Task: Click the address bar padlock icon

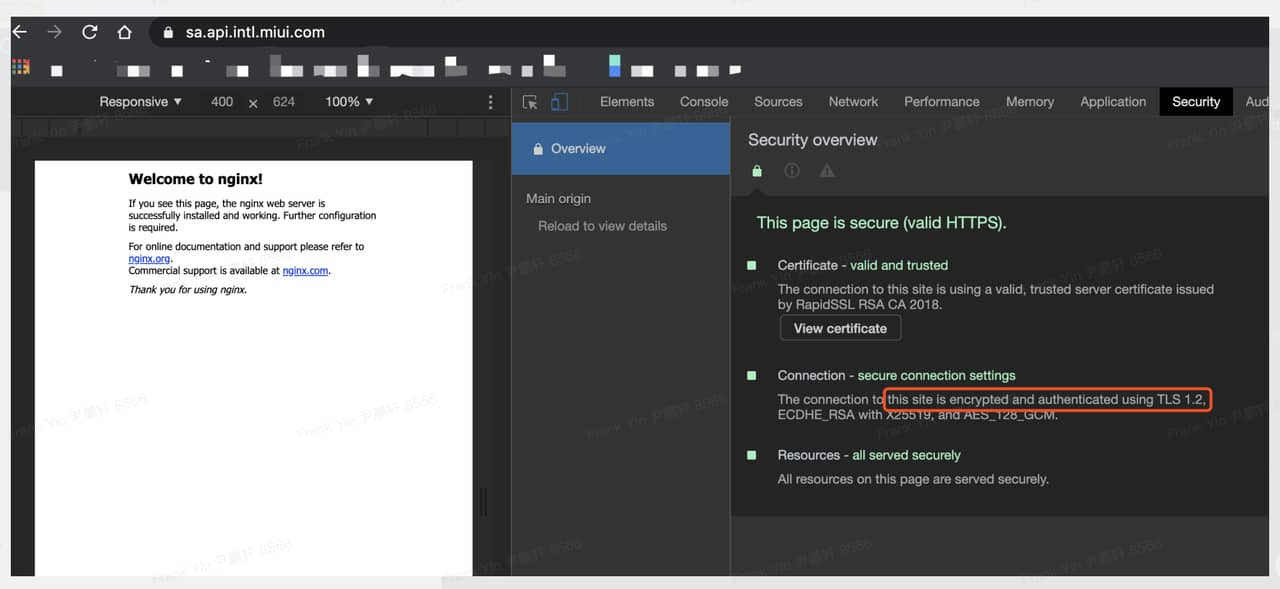Action: pyautogui.click(x=167, y=33)
